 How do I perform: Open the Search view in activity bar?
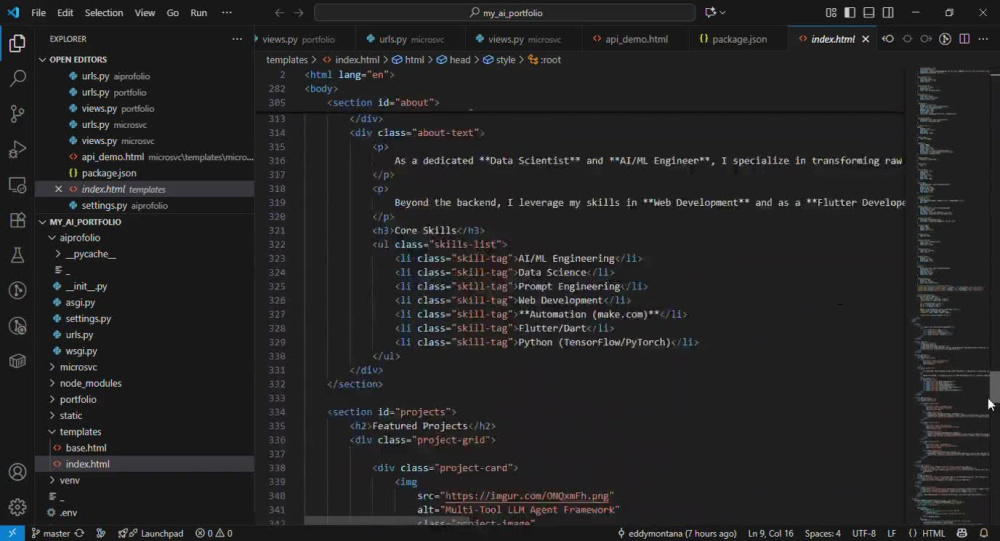[x=17, y=78]
